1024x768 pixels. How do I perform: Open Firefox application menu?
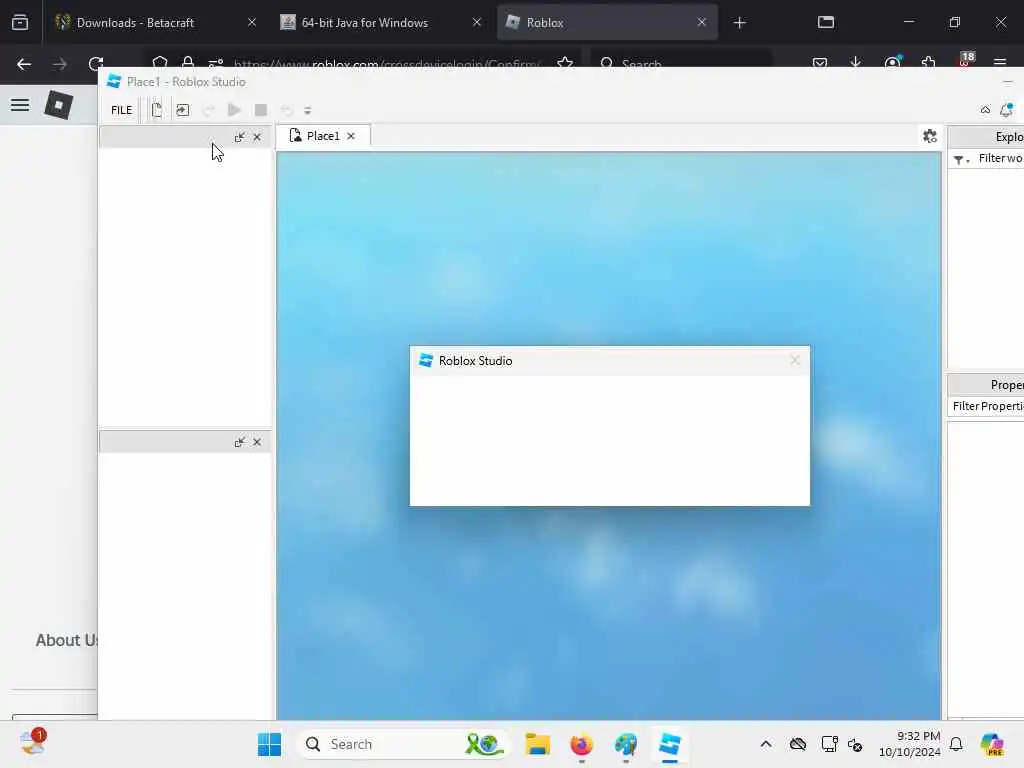[x=1000, y=63]
